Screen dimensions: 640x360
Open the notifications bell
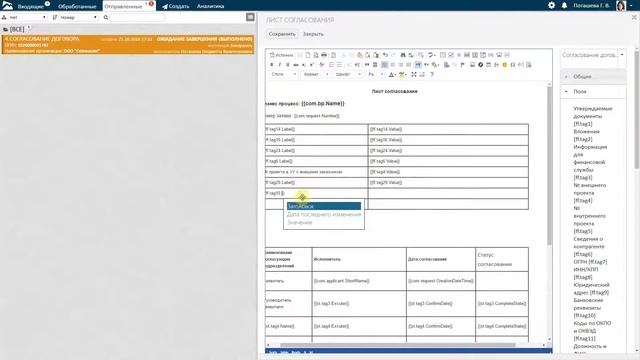click(564, 5)
